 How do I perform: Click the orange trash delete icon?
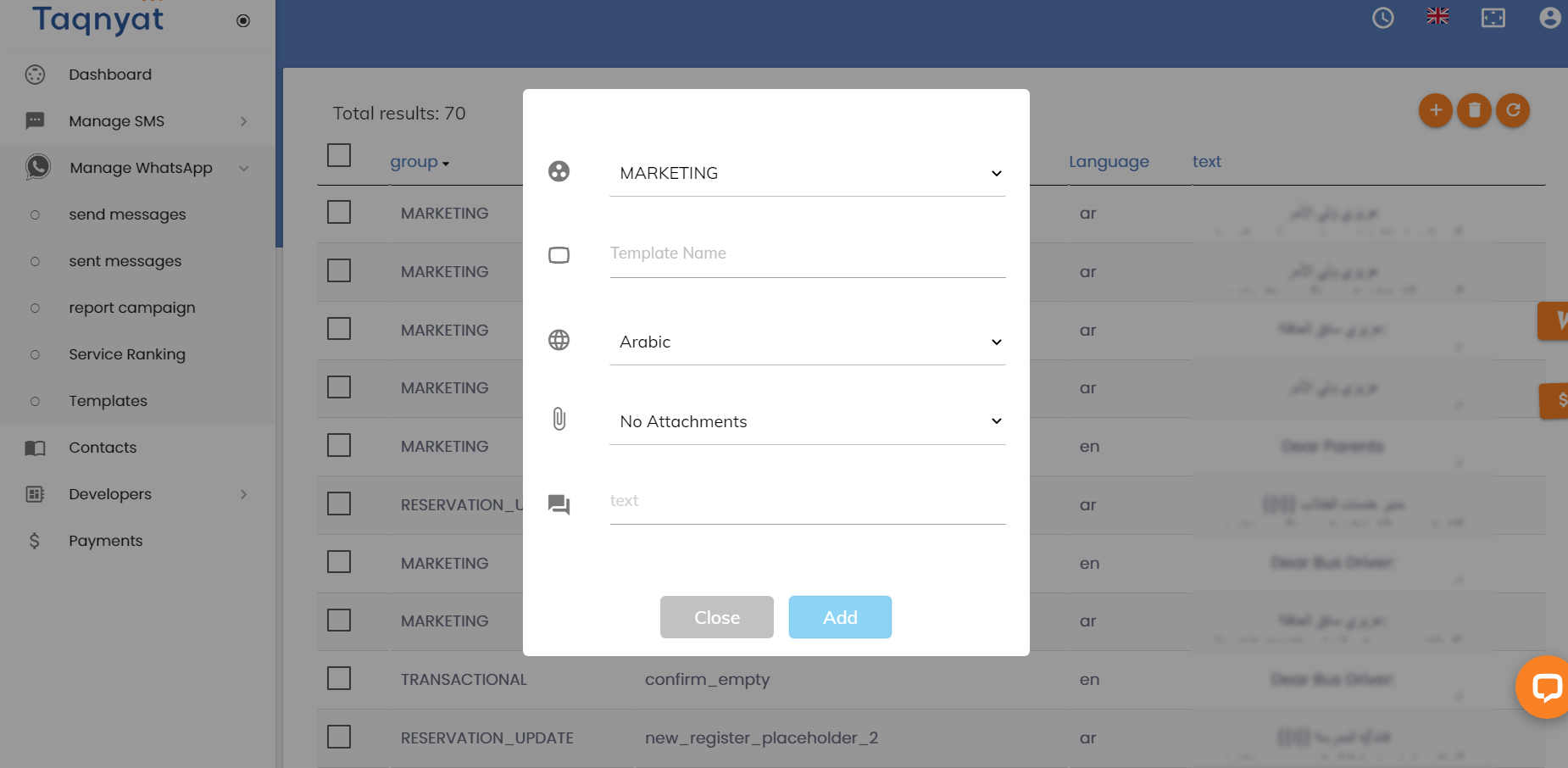point(1474,110)
